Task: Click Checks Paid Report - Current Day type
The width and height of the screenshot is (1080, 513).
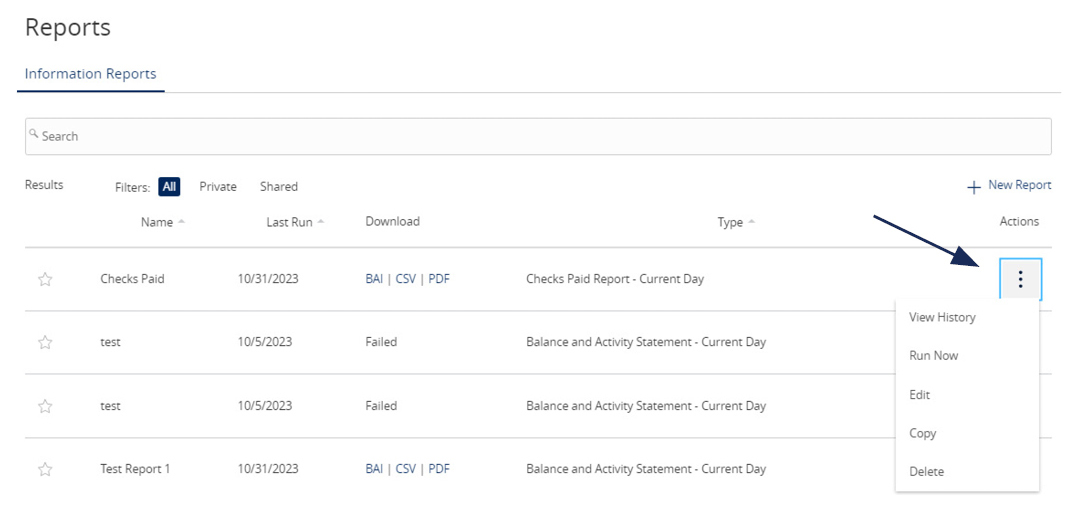Action: click(x=615, y=279)
